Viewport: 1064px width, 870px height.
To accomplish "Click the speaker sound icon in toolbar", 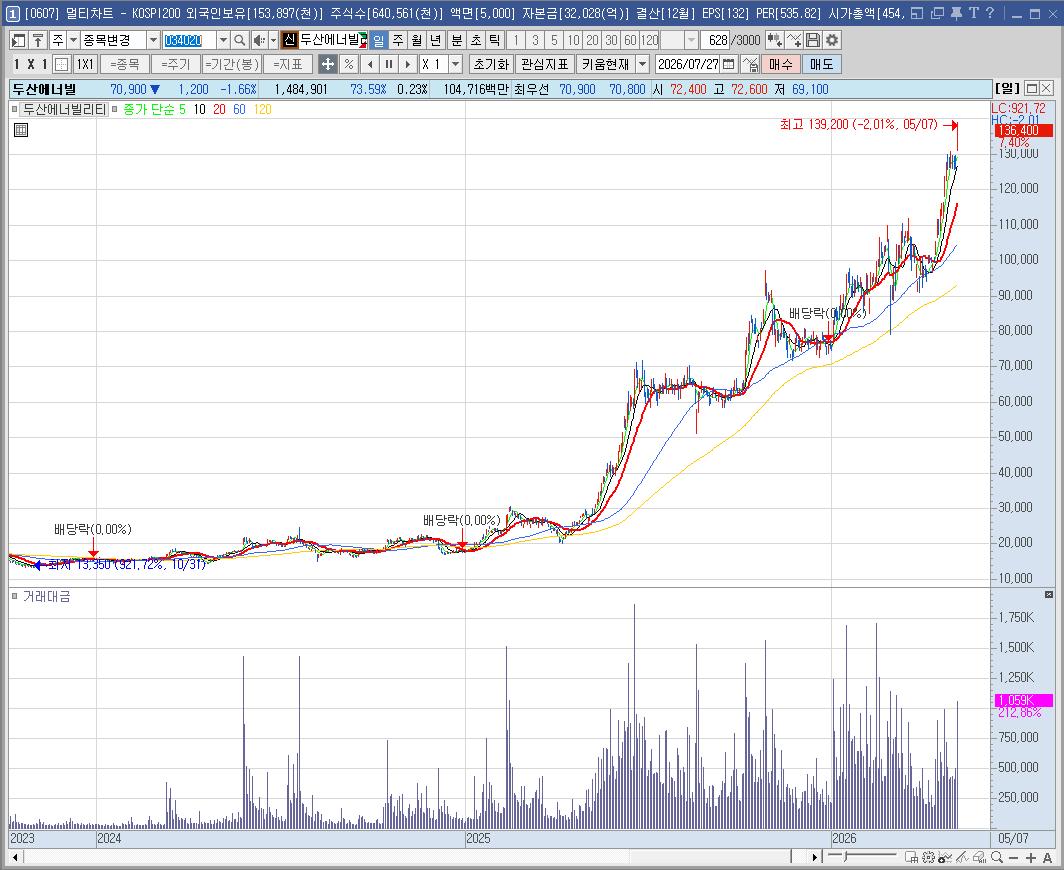I will point(259,41).
